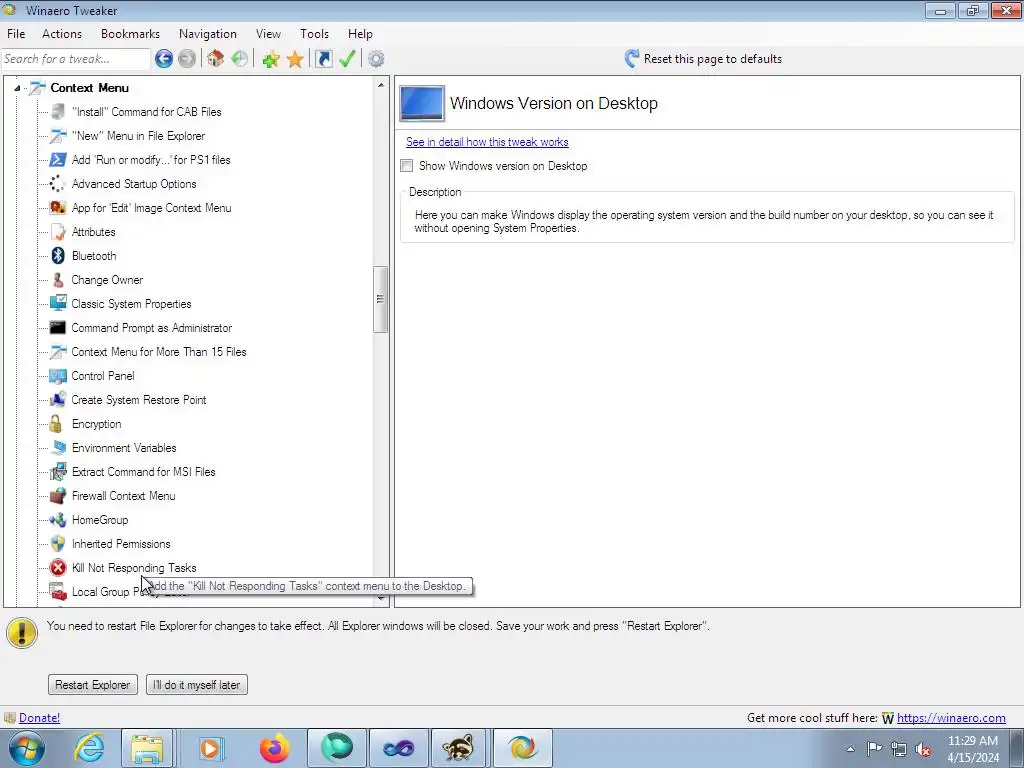Enable Show Windows version on Desktop checkbox
The height and width of the screenshot is (768, 1024).
(x=407, y=166)
